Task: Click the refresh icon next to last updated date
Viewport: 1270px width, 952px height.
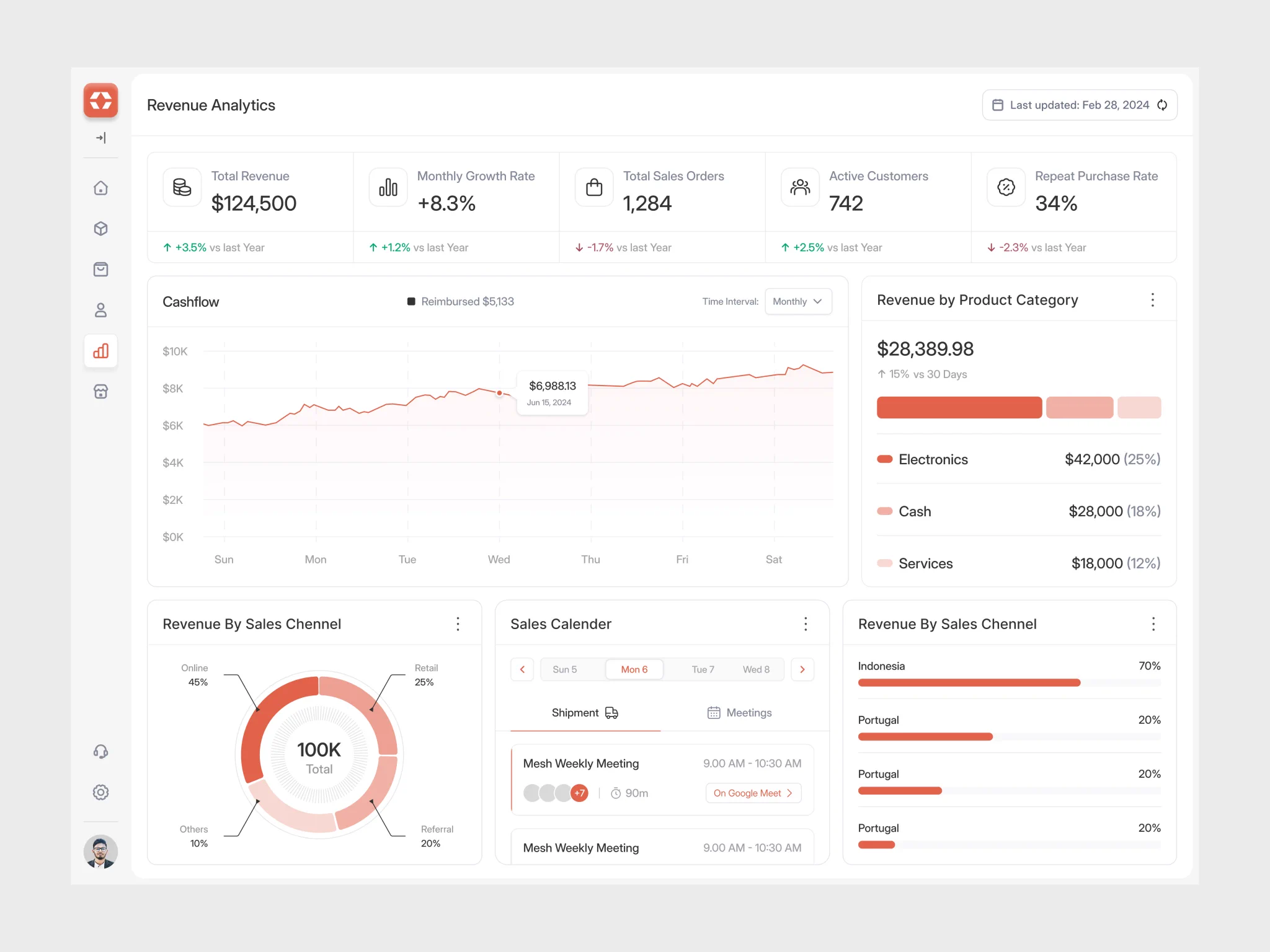Action: click(1162, 105)
